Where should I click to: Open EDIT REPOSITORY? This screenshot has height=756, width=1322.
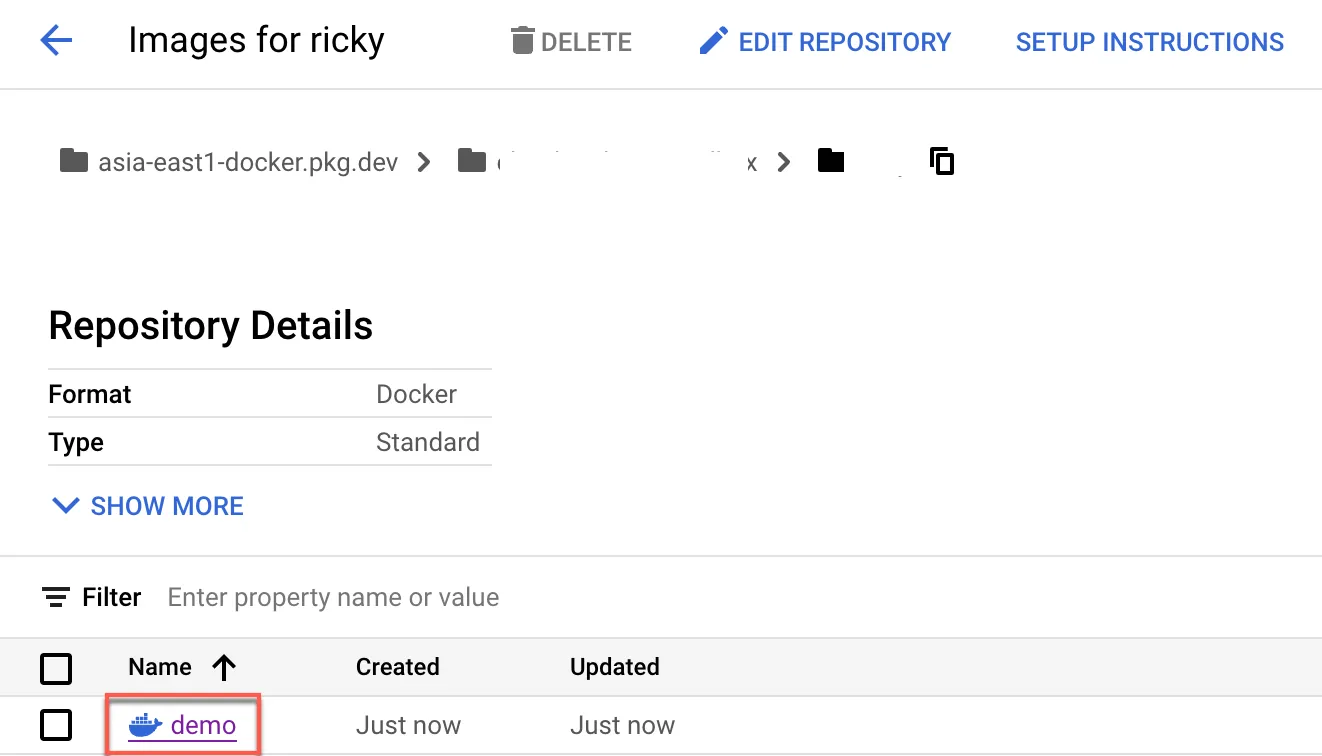click(825, 42)
